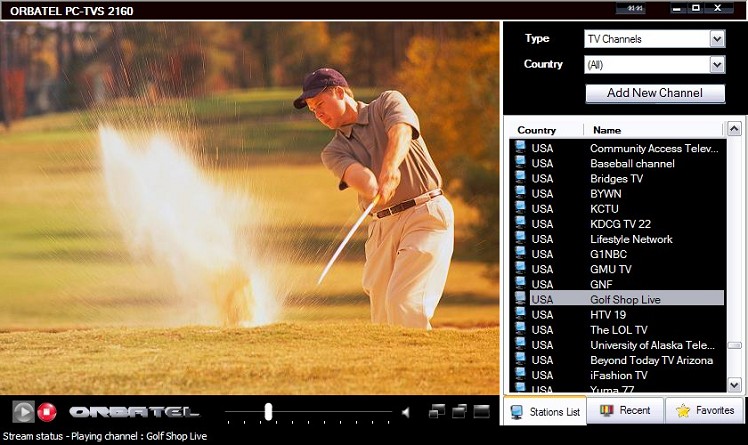The height and width of the screenshot is (445, 748).
Task: Open the Stations List tab
Action: 545,411
